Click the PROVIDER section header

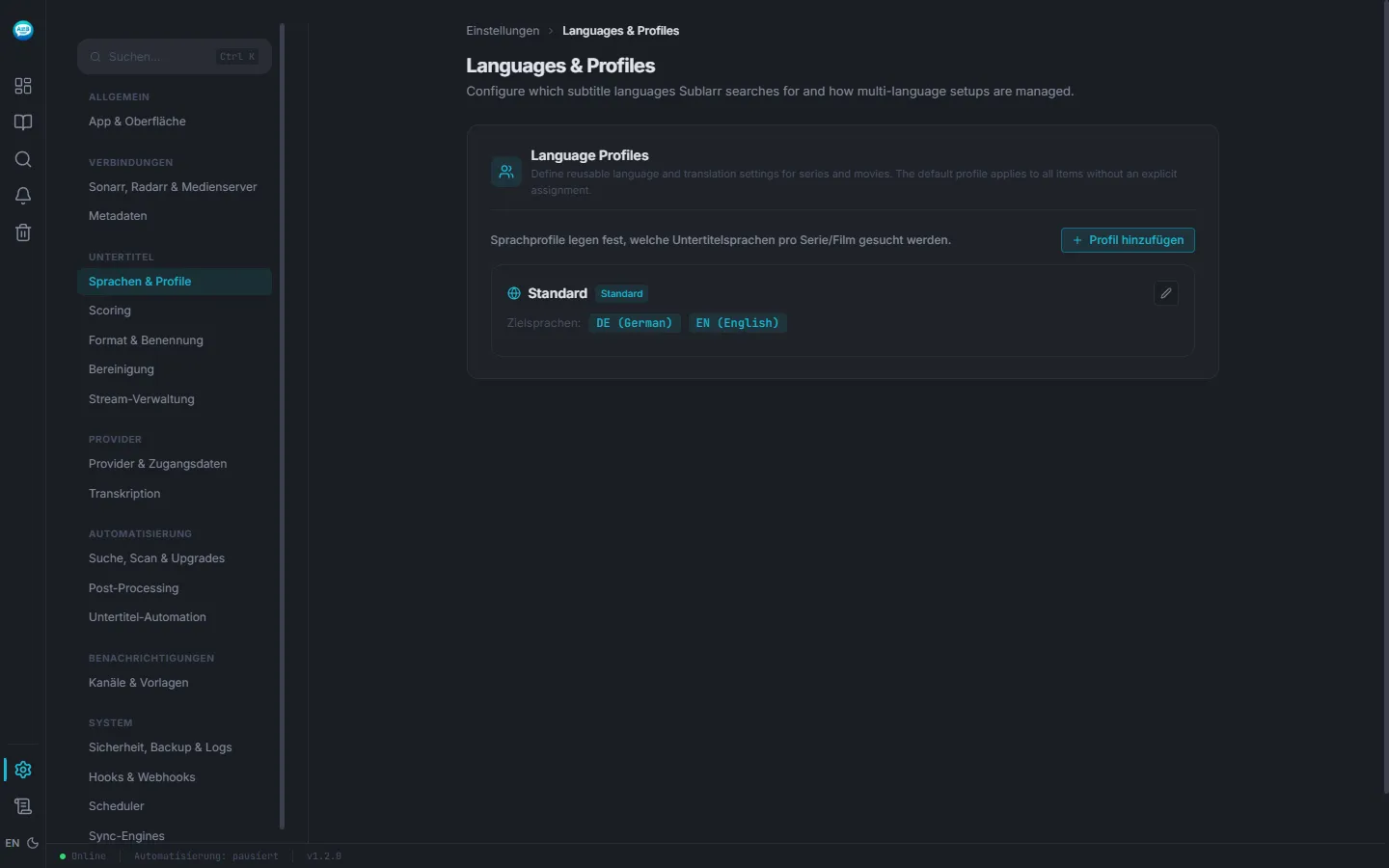pos(115,440)
